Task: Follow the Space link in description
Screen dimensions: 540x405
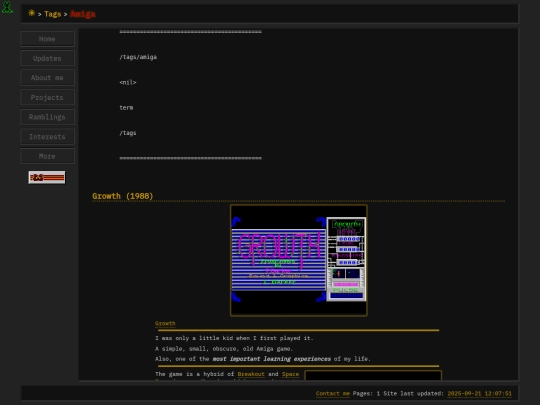Action: coord(290,374)
